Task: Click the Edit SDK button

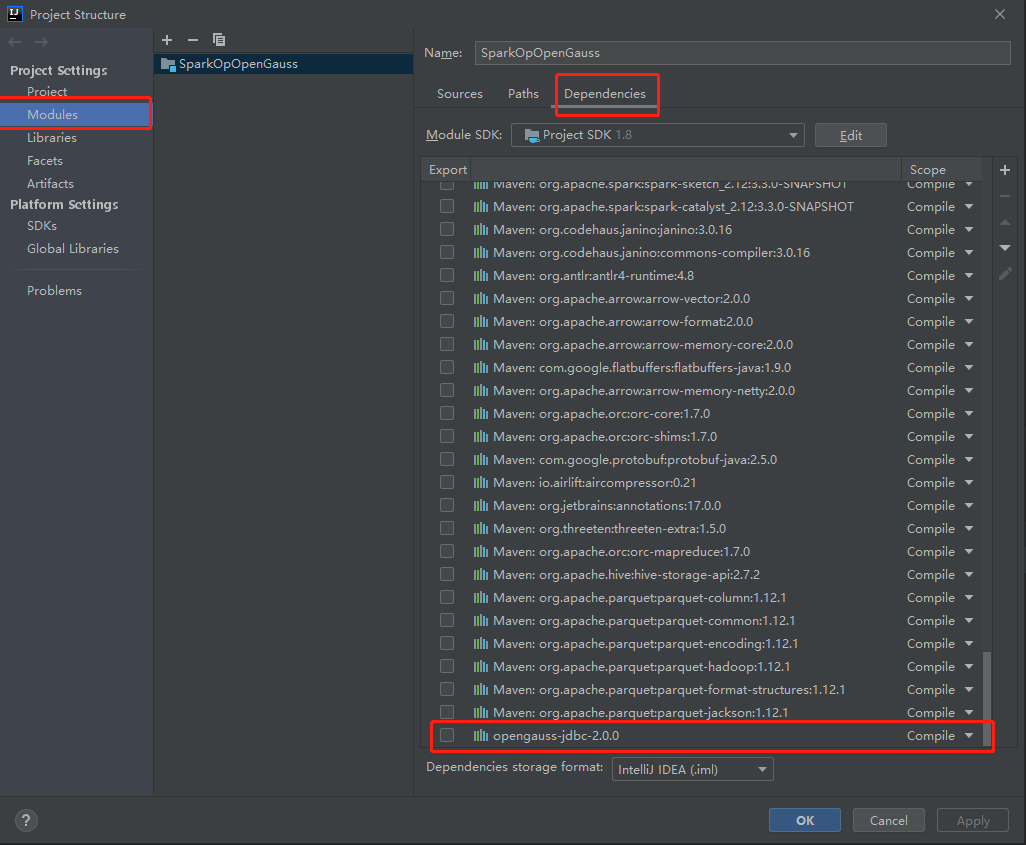Action: (x=851, y=135)
